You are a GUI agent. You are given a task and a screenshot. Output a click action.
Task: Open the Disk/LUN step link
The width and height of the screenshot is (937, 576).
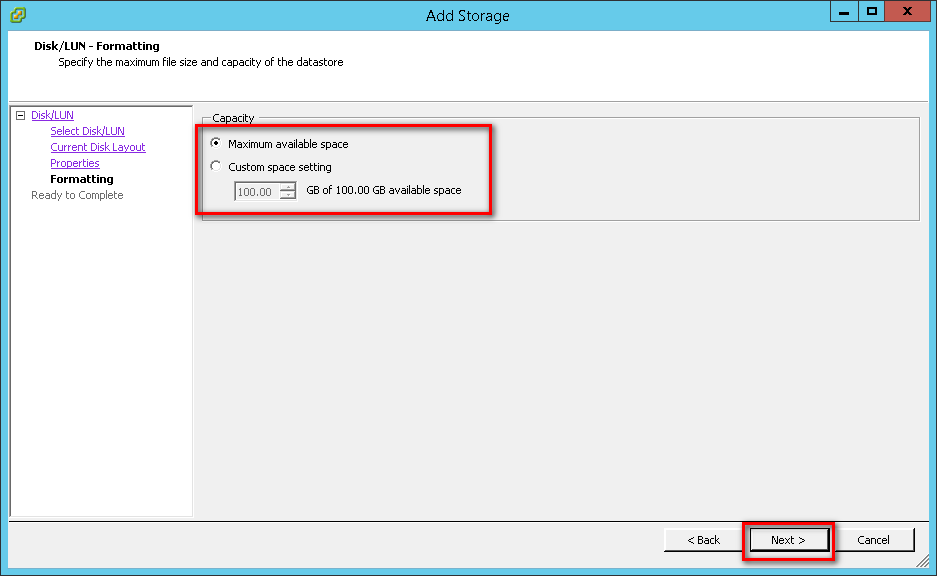[x=52, y=116]
